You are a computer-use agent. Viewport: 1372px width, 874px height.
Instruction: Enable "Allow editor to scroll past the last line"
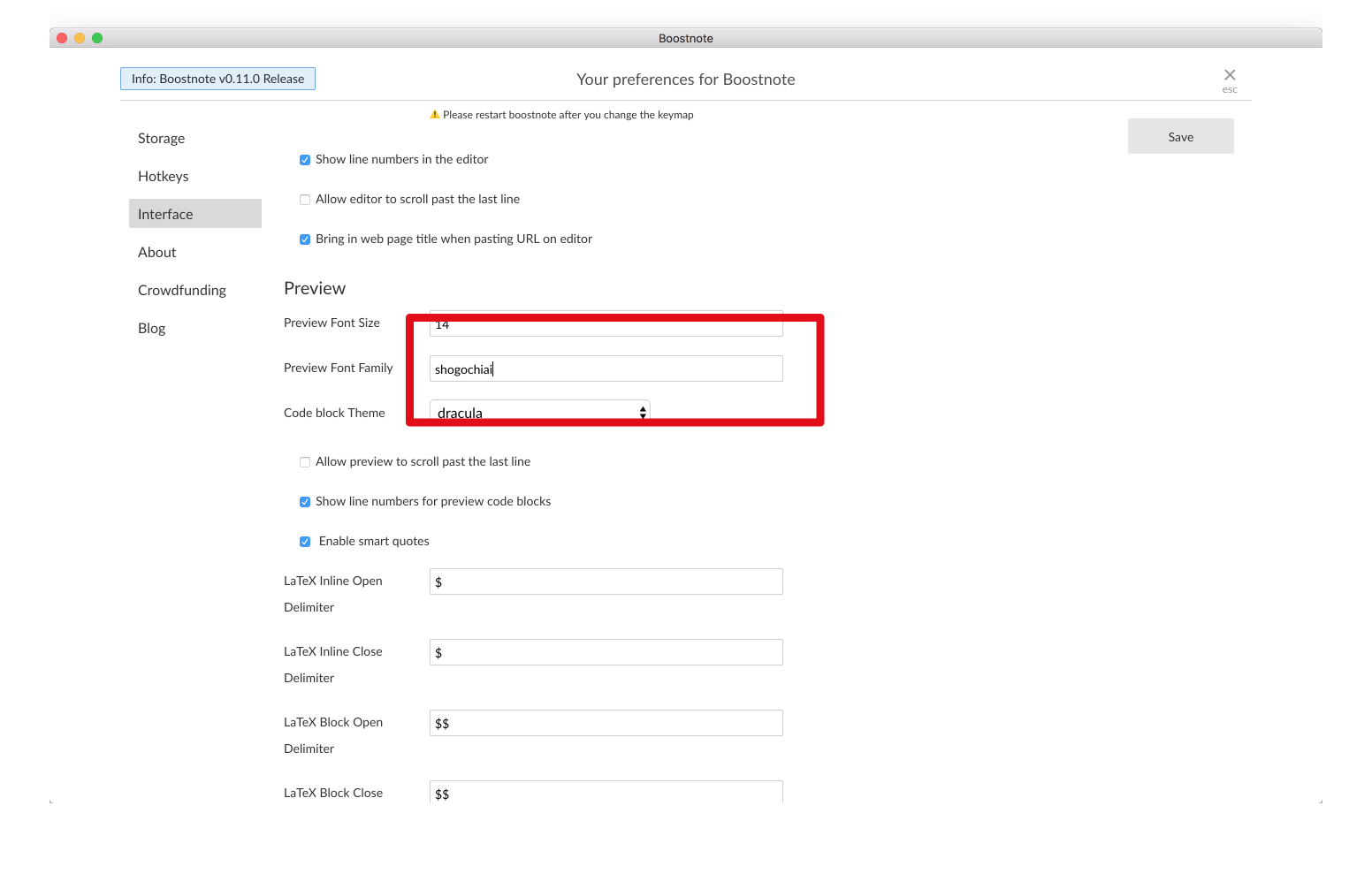coord(305,199)
